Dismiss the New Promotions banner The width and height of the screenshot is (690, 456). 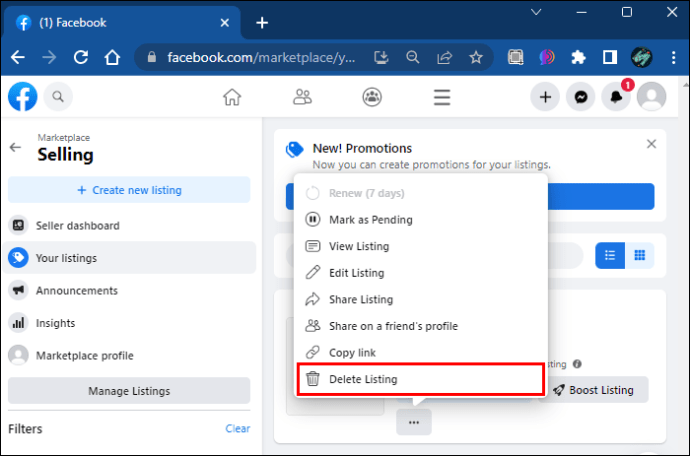651,144
